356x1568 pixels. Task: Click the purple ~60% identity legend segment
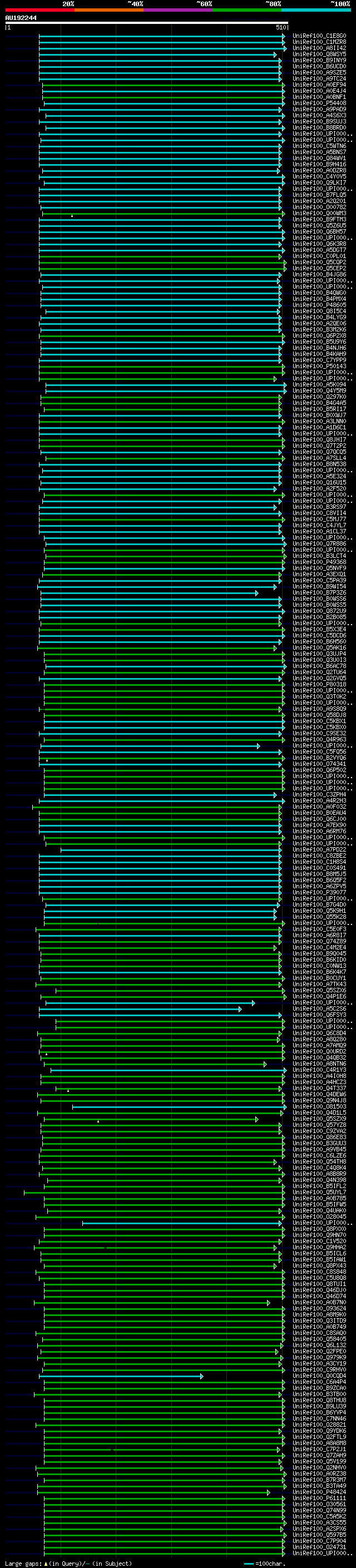pos(177,10)
